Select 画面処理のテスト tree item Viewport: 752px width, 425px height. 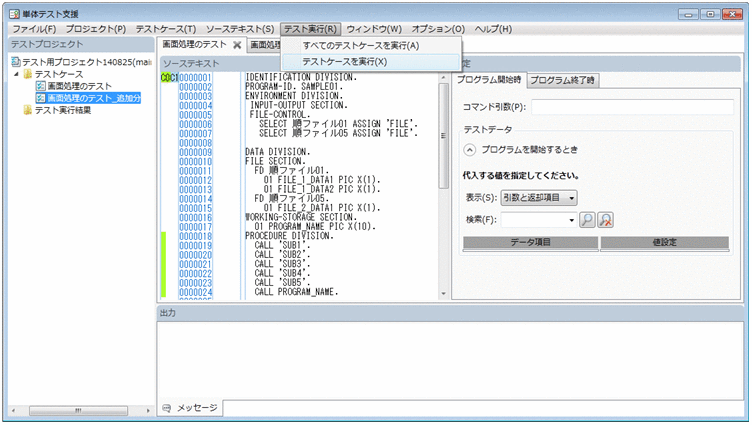pyautogui.click(x=80, y=86)
